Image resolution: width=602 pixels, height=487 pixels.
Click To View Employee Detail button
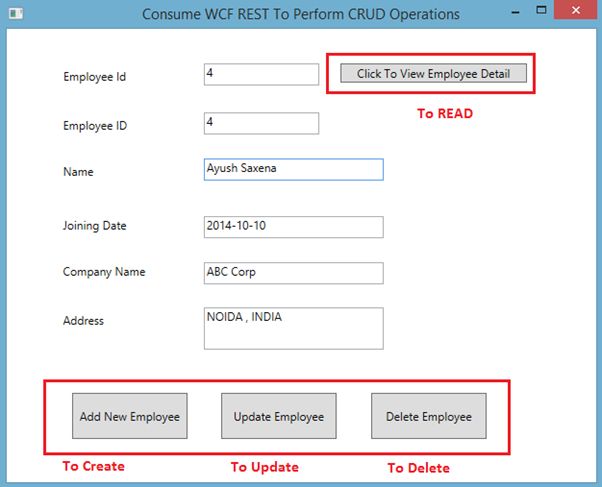pos(433,73)
